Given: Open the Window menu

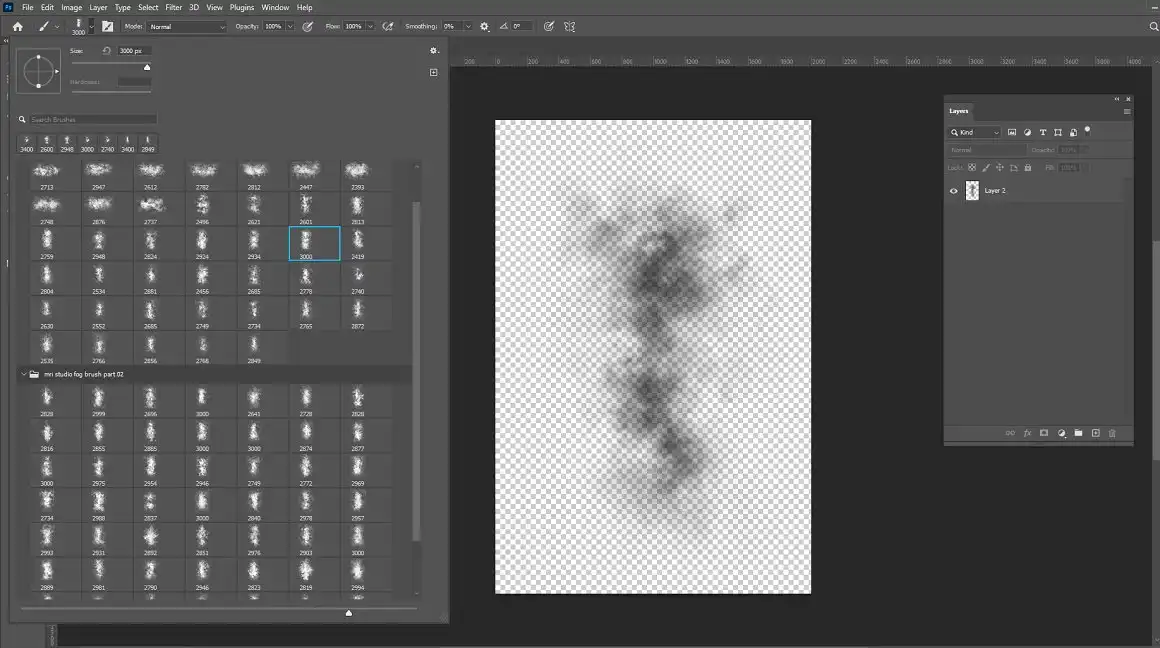Looking at the screenshot, I should point(275,7).
